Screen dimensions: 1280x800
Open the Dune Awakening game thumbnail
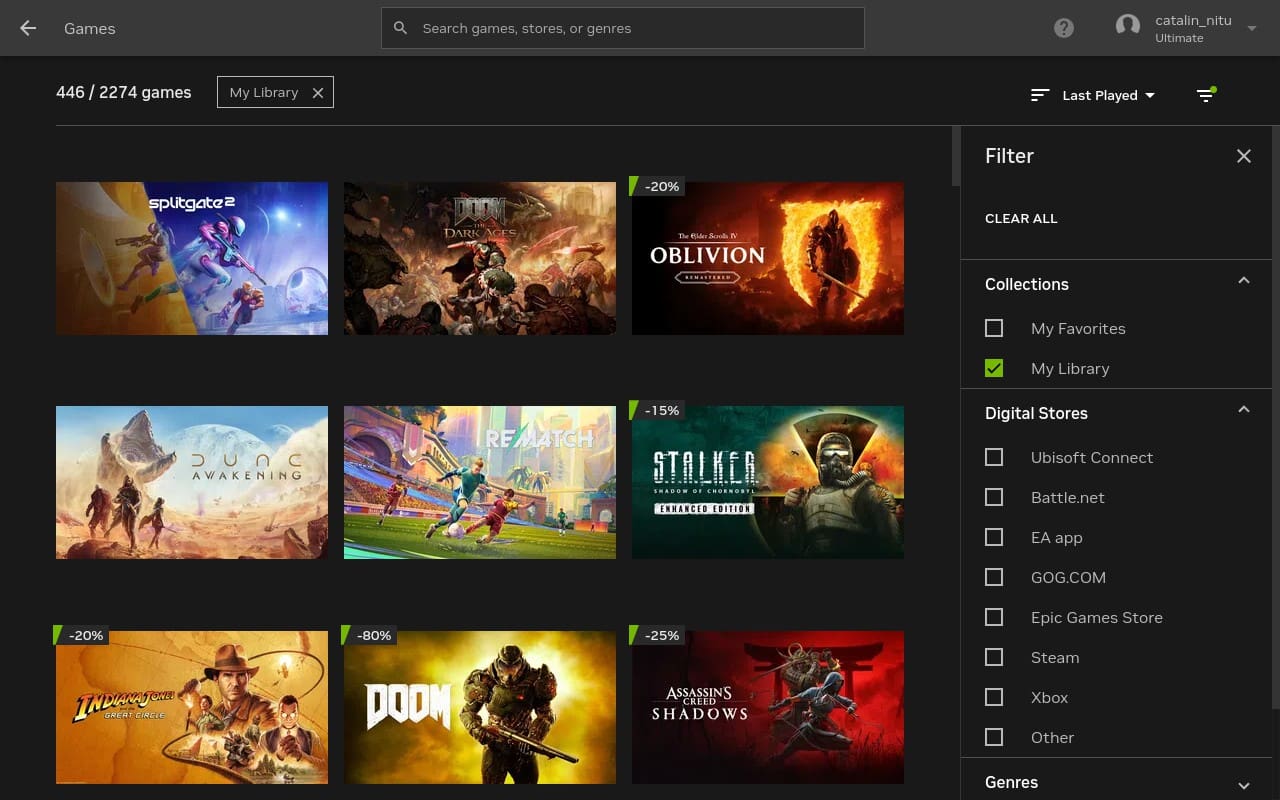pos(192,482)
